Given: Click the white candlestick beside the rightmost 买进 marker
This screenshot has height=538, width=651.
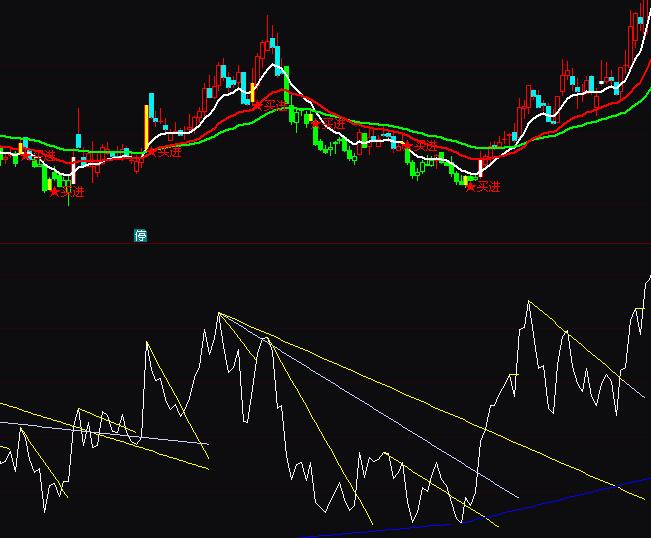Looking at the screenshot, I should pyautogui.click(x=480, y=167).
